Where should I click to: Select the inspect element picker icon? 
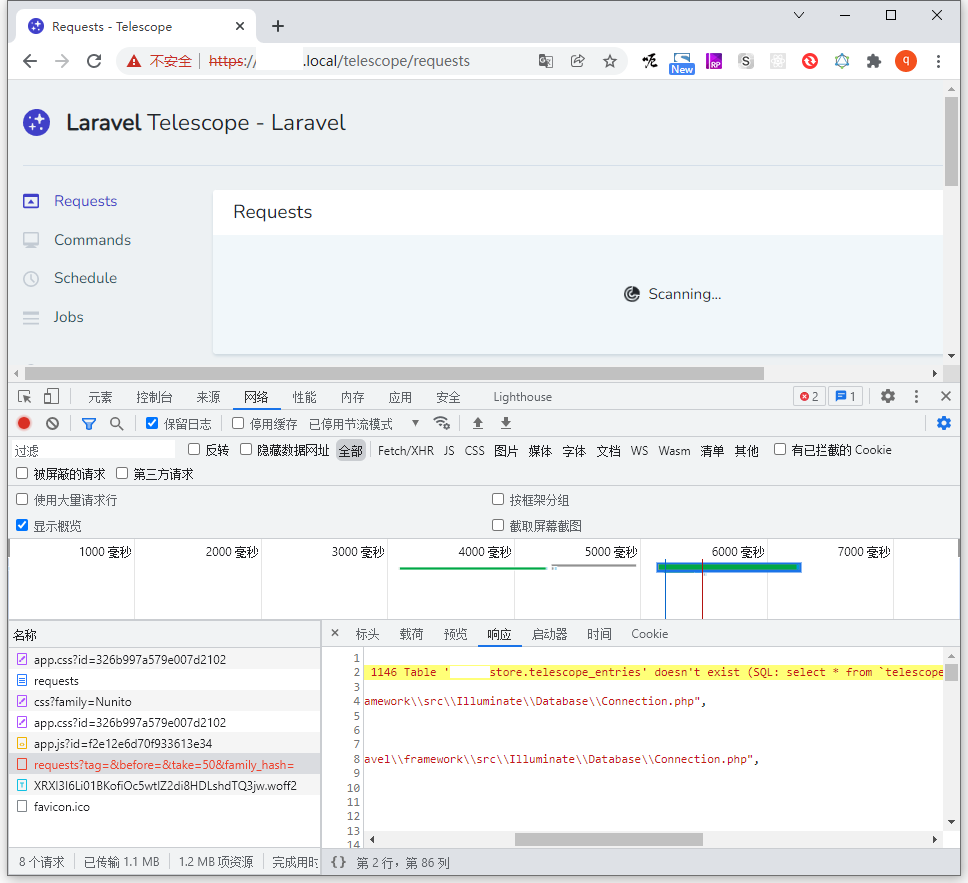[25, 397]
